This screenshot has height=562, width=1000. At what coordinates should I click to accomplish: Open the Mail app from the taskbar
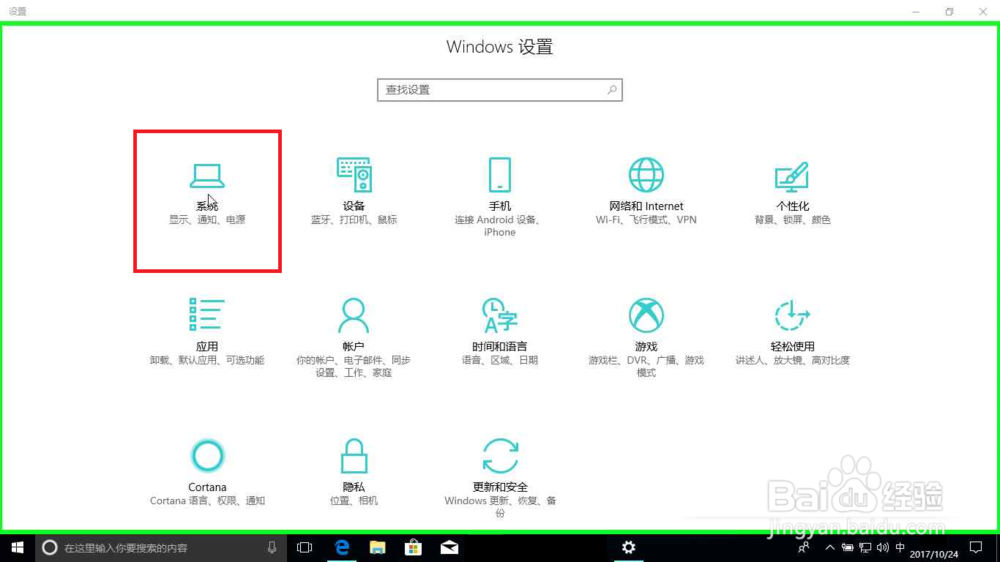[449, 547]
